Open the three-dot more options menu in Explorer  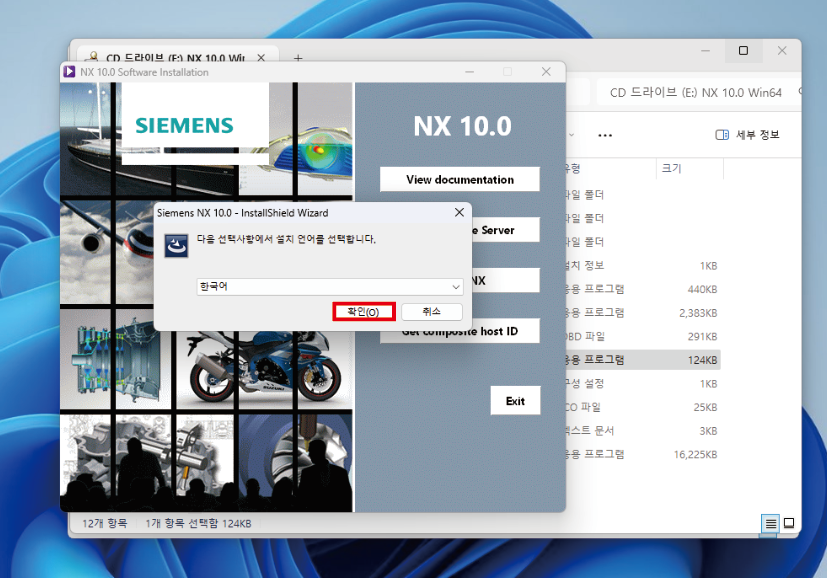click(605, 136)
